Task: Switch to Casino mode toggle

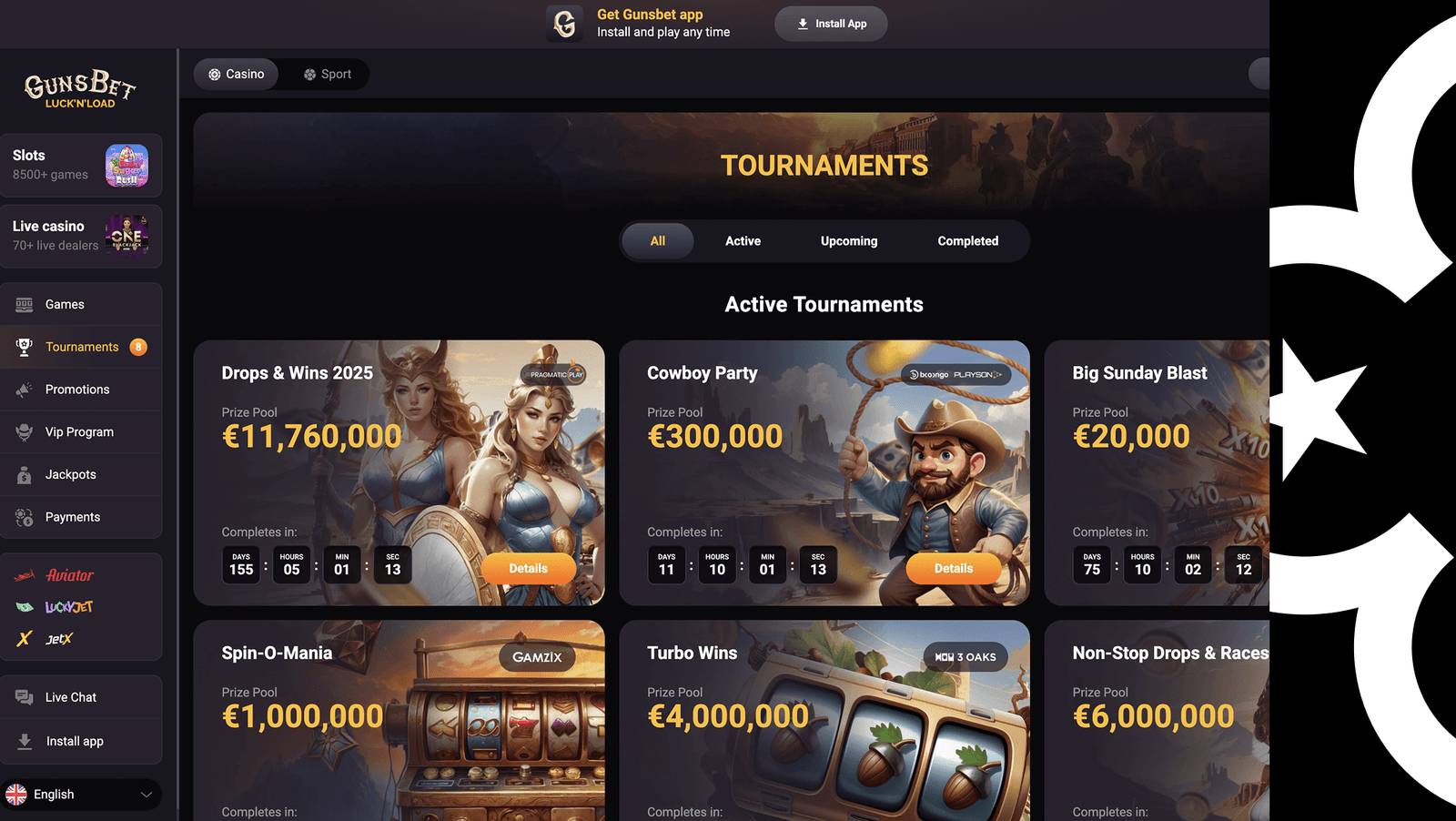Action: tap(237, 75)
